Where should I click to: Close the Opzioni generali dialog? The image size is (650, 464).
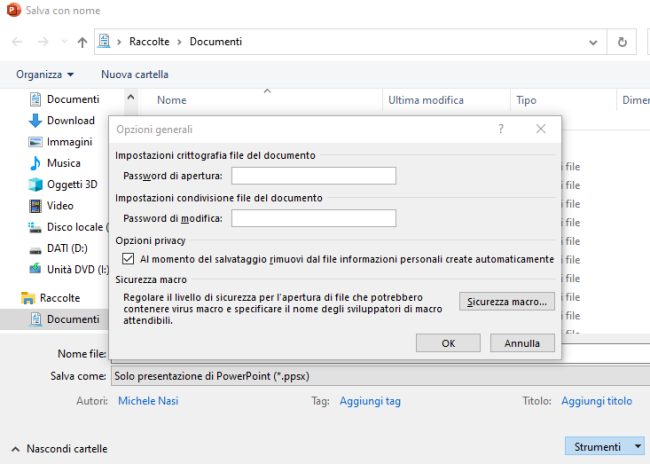[541, 129]
